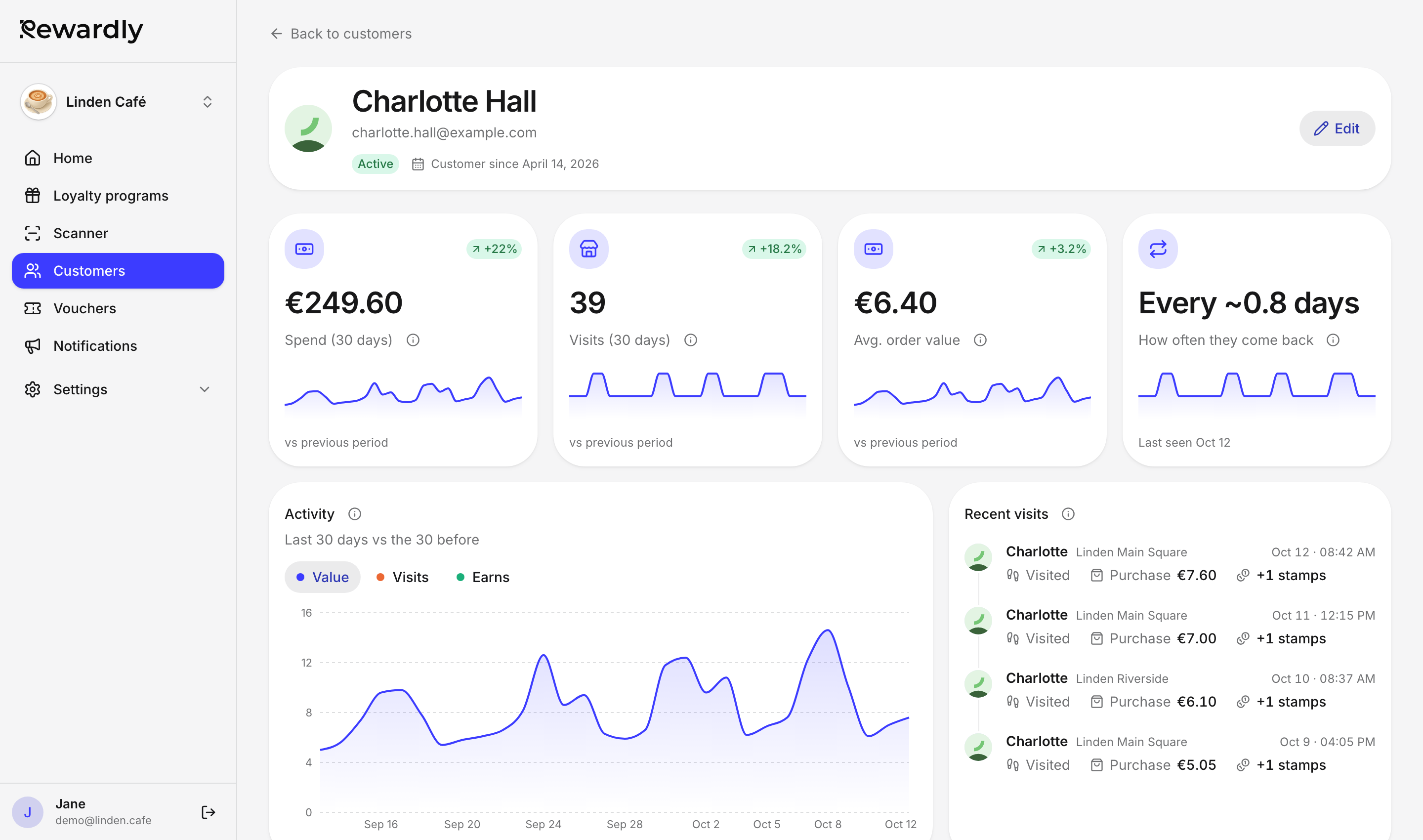Go to Home in the sidebar

coord(118,158)
